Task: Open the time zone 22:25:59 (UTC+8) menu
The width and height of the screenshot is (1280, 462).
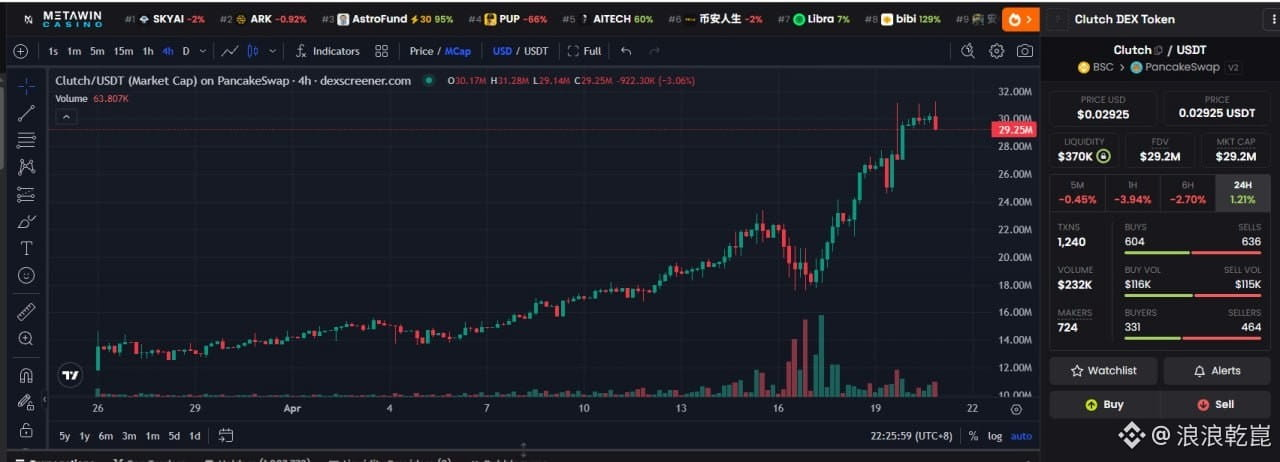Action: click(910, 436)
